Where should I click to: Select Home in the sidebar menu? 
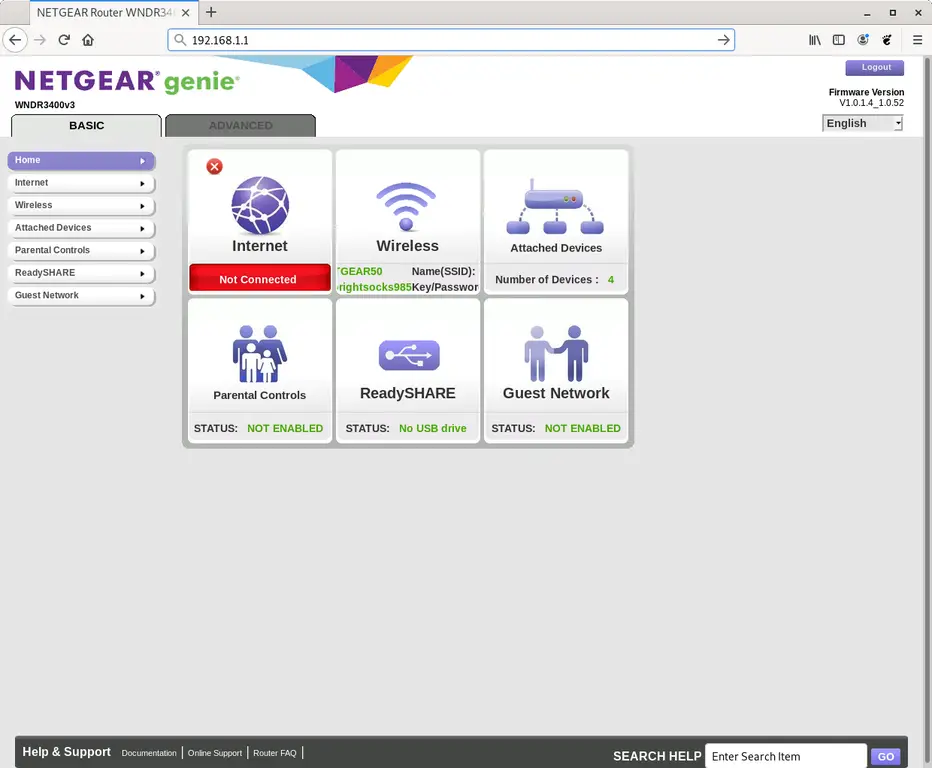[81, 160]
